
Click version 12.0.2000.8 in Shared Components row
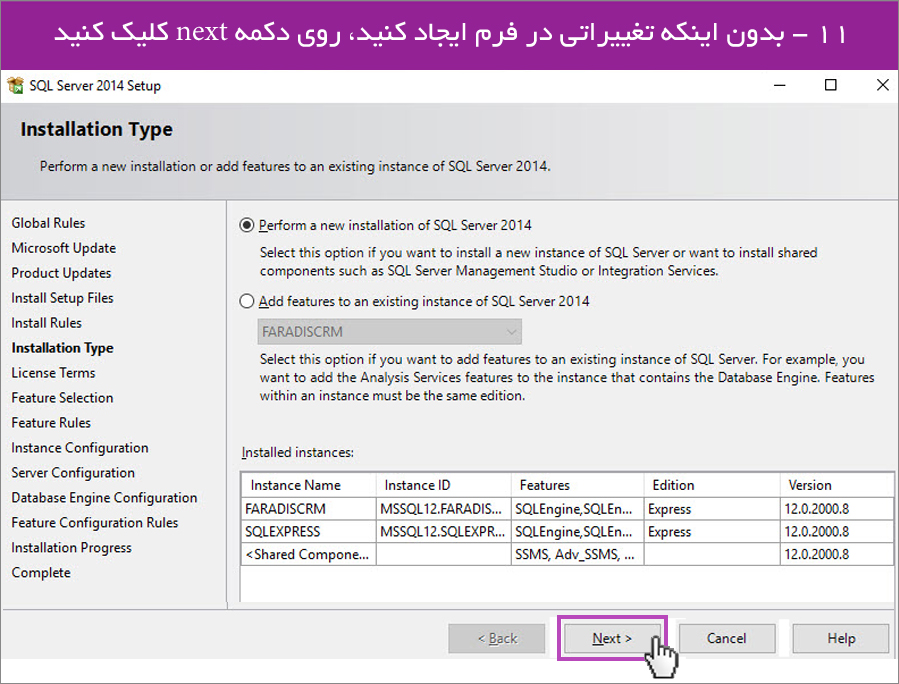tap(837, 554)
